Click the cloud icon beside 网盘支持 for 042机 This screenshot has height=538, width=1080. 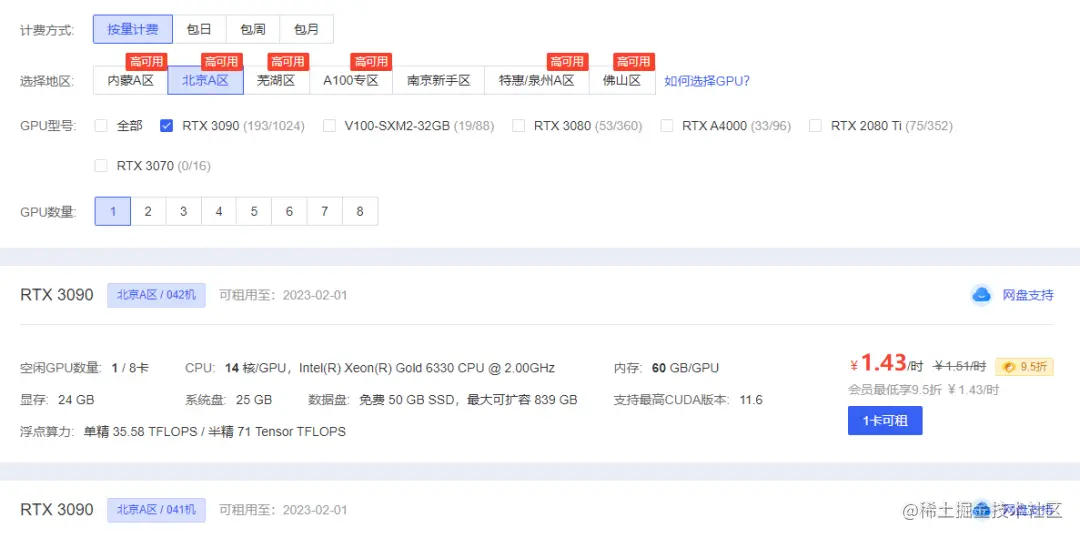[x=982, y=295]
